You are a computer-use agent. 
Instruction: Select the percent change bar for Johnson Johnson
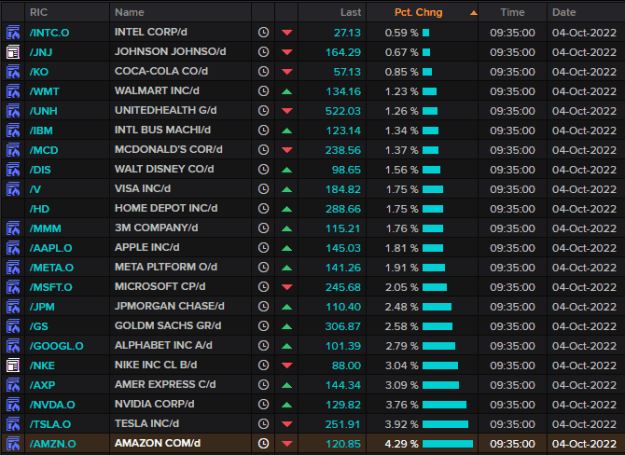point(426,52)
